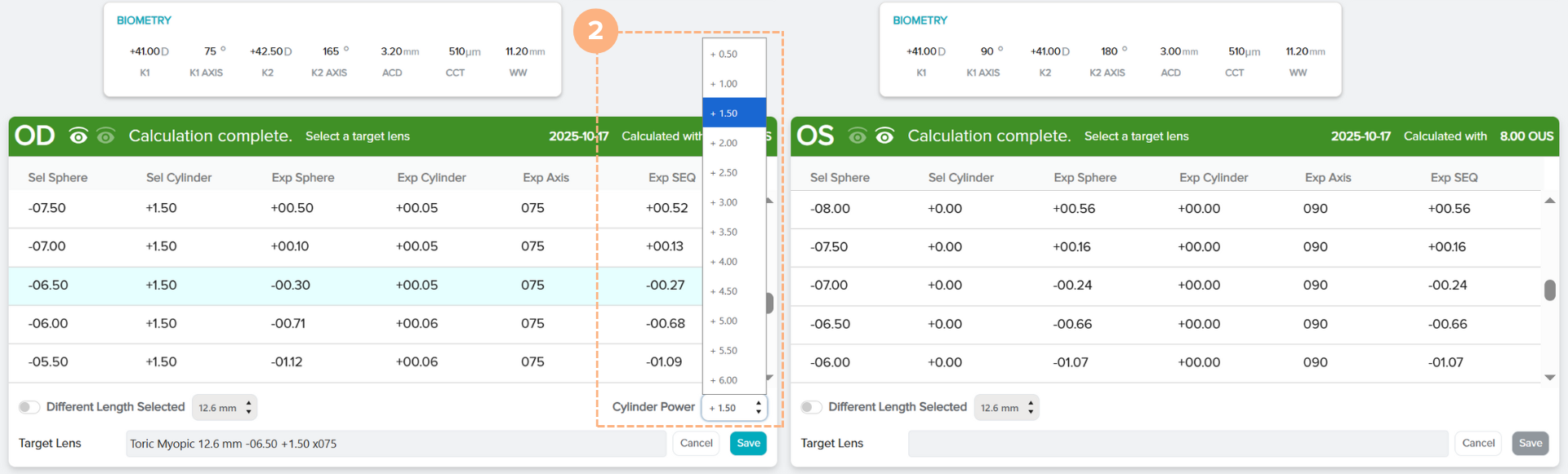This screenshot has height=474, width=1568.
Task: Select + 2.00 from cylinder power list
Action: click(x=733, y=143)
